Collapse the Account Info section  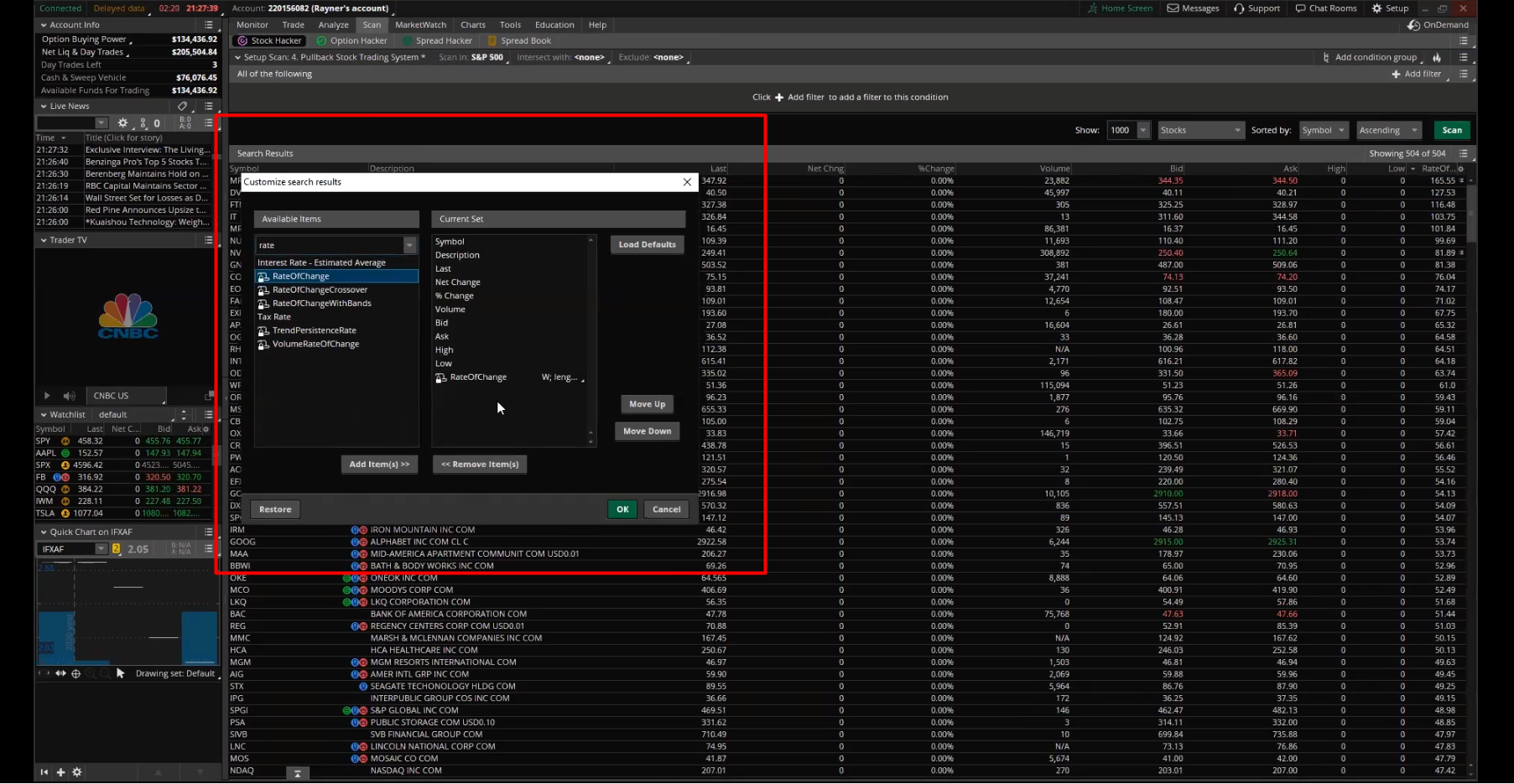(44, 25)
